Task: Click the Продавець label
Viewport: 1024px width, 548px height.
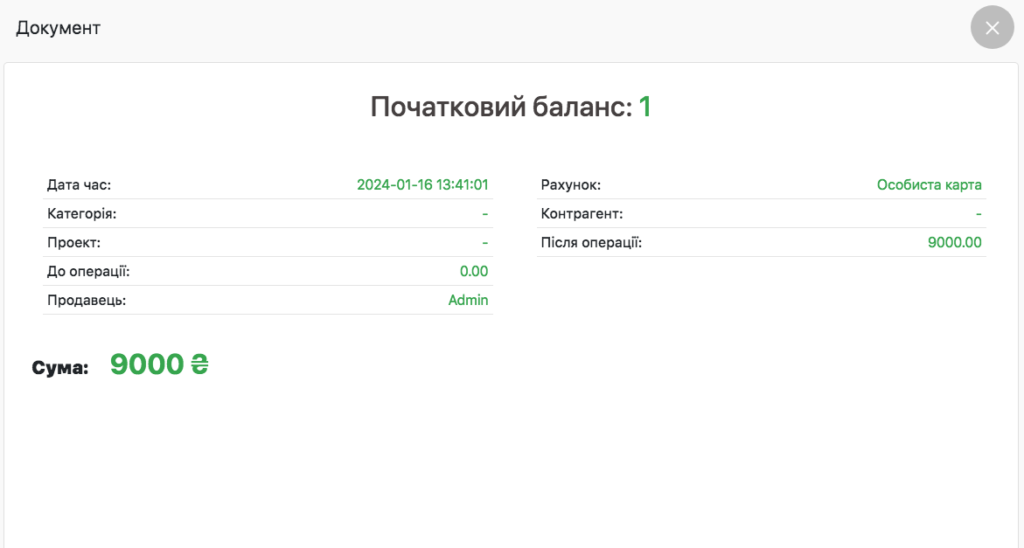Action: (x=86, y=301)
